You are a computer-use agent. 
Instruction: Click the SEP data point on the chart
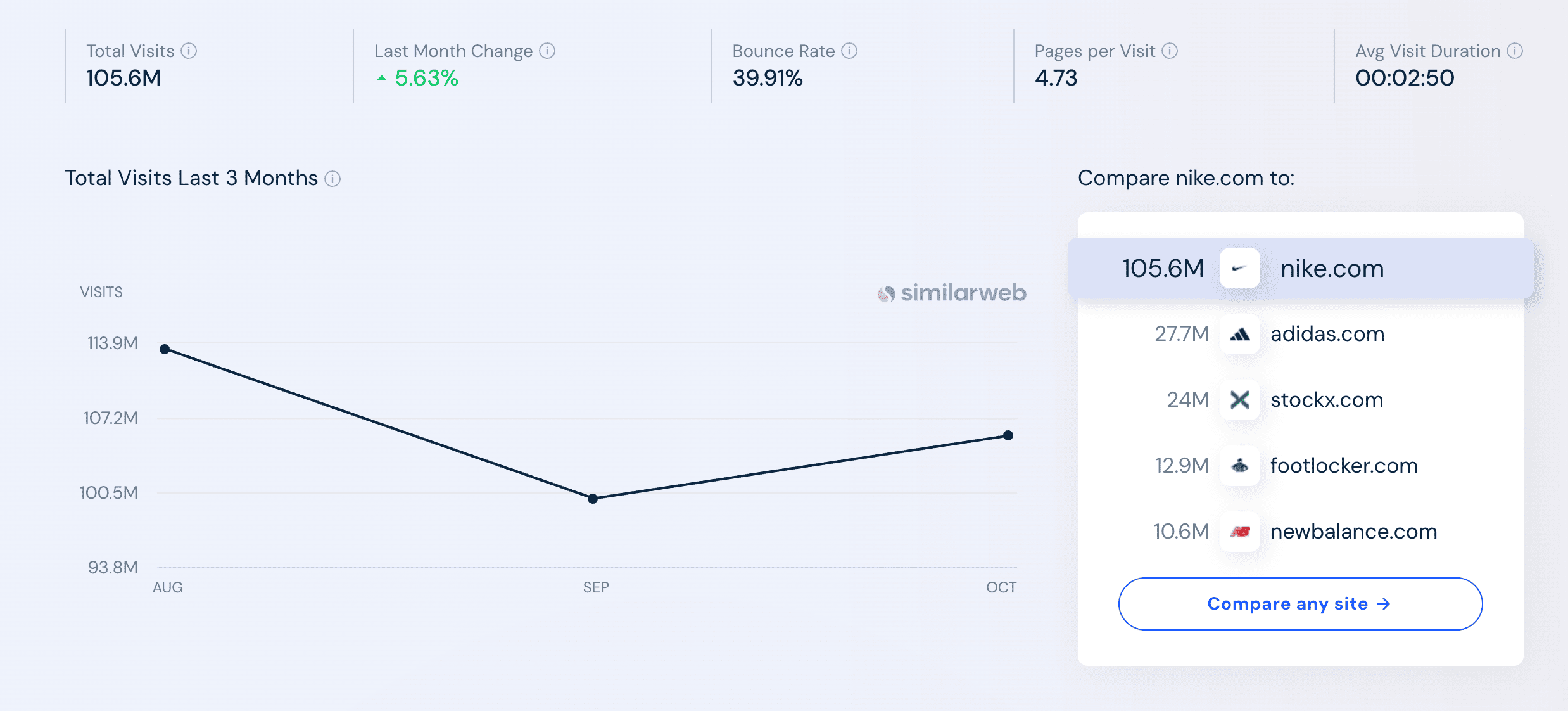[x=592, y=499]
